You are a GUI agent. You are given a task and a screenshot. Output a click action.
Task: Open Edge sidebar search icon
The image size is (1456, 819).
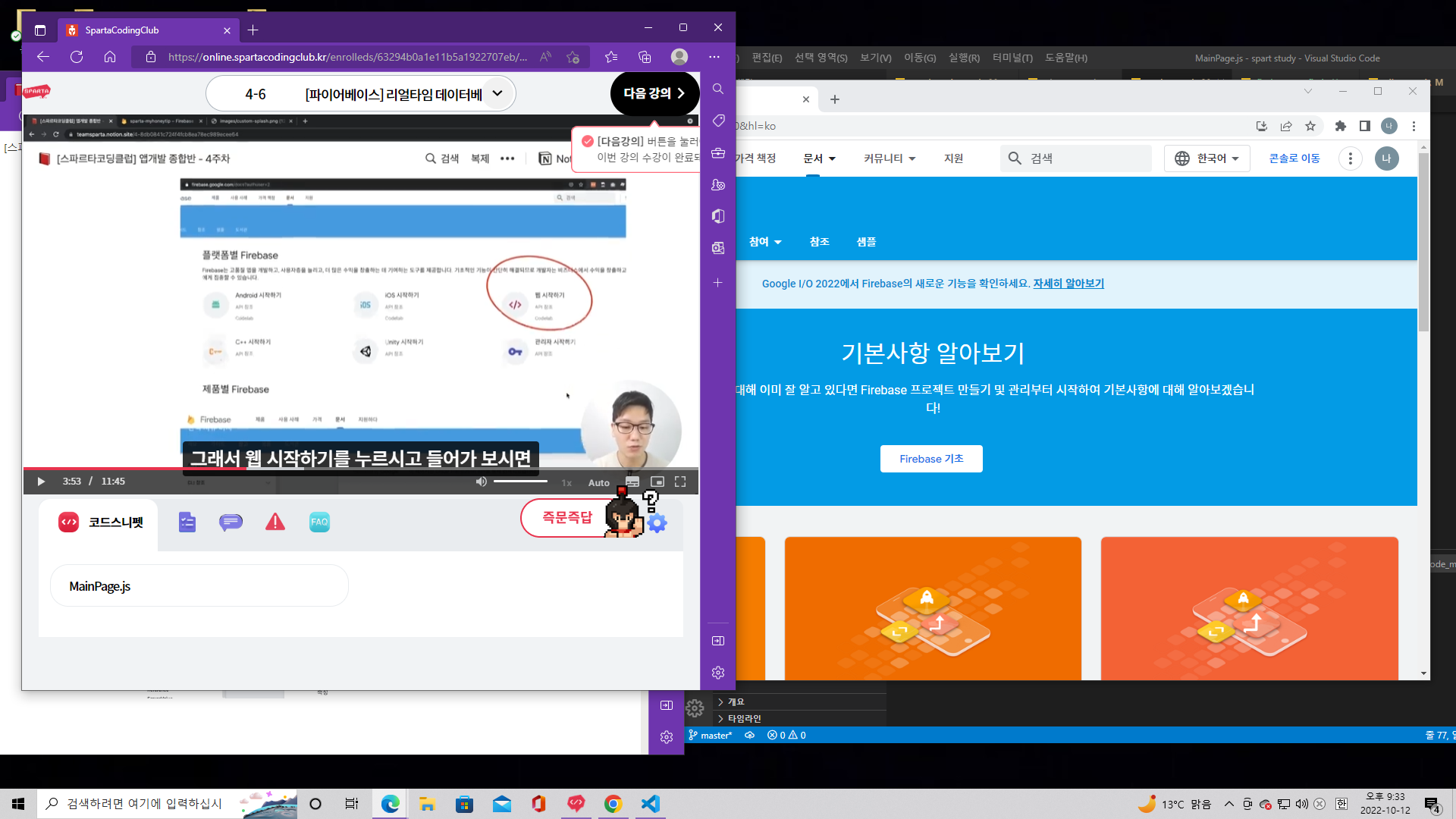tap(718, 89)
